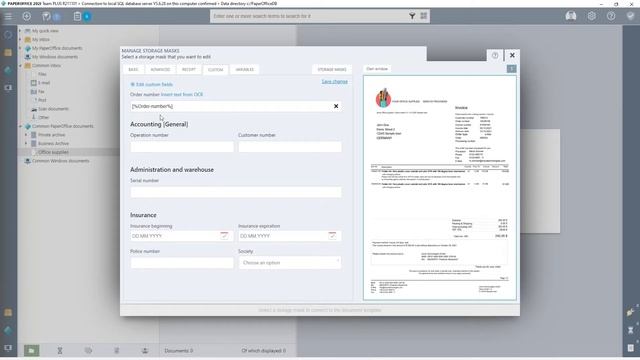Viewport: 640px width, 360px height.
Task: Click the invoice document preview
Action: click(440, 188)
